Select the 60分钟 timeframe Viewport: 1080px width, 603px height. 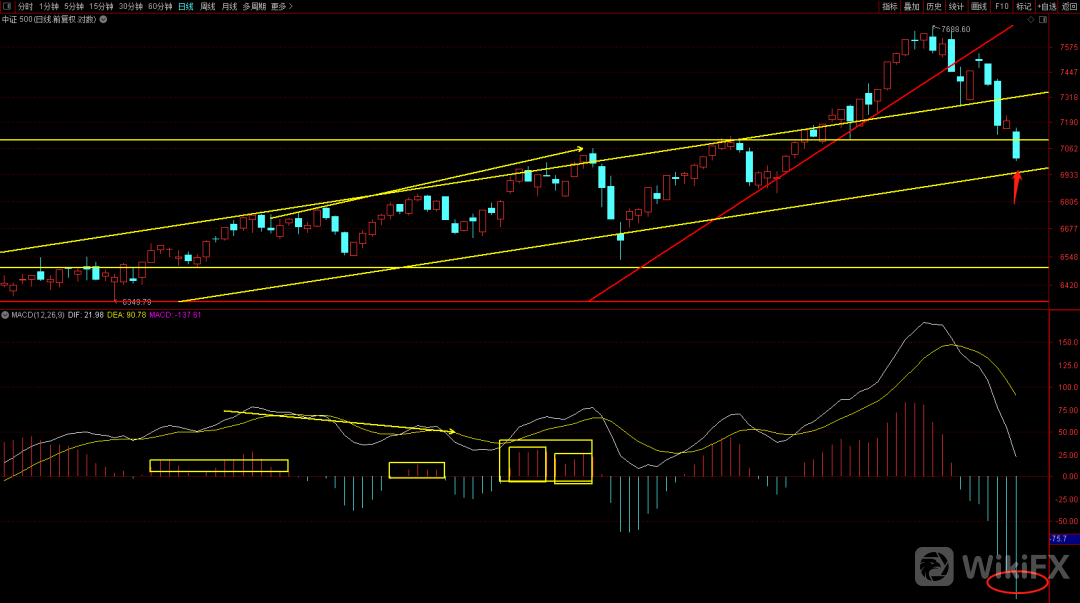[x=160, y=6]
